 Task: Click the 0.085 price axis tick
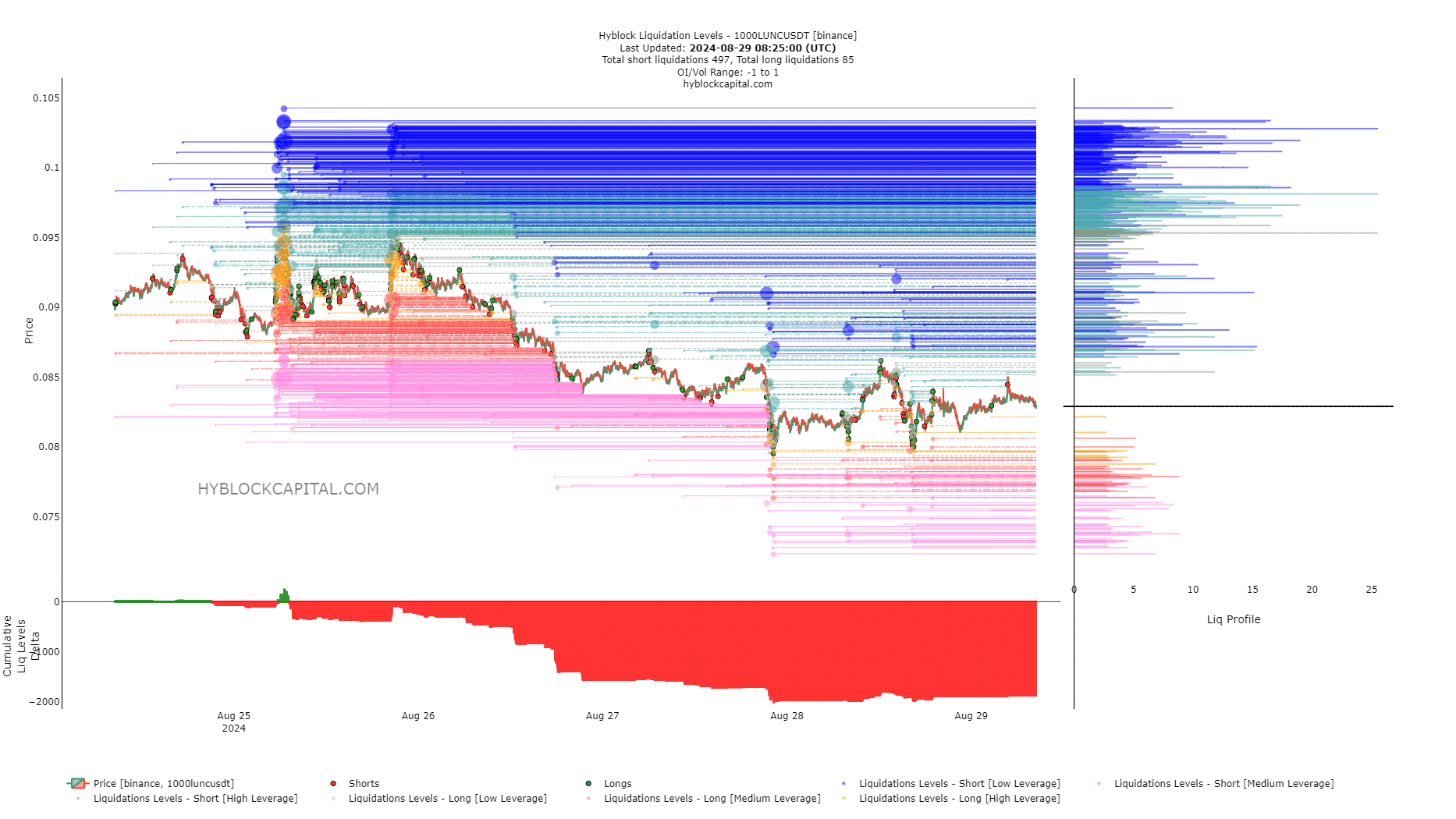46,377
